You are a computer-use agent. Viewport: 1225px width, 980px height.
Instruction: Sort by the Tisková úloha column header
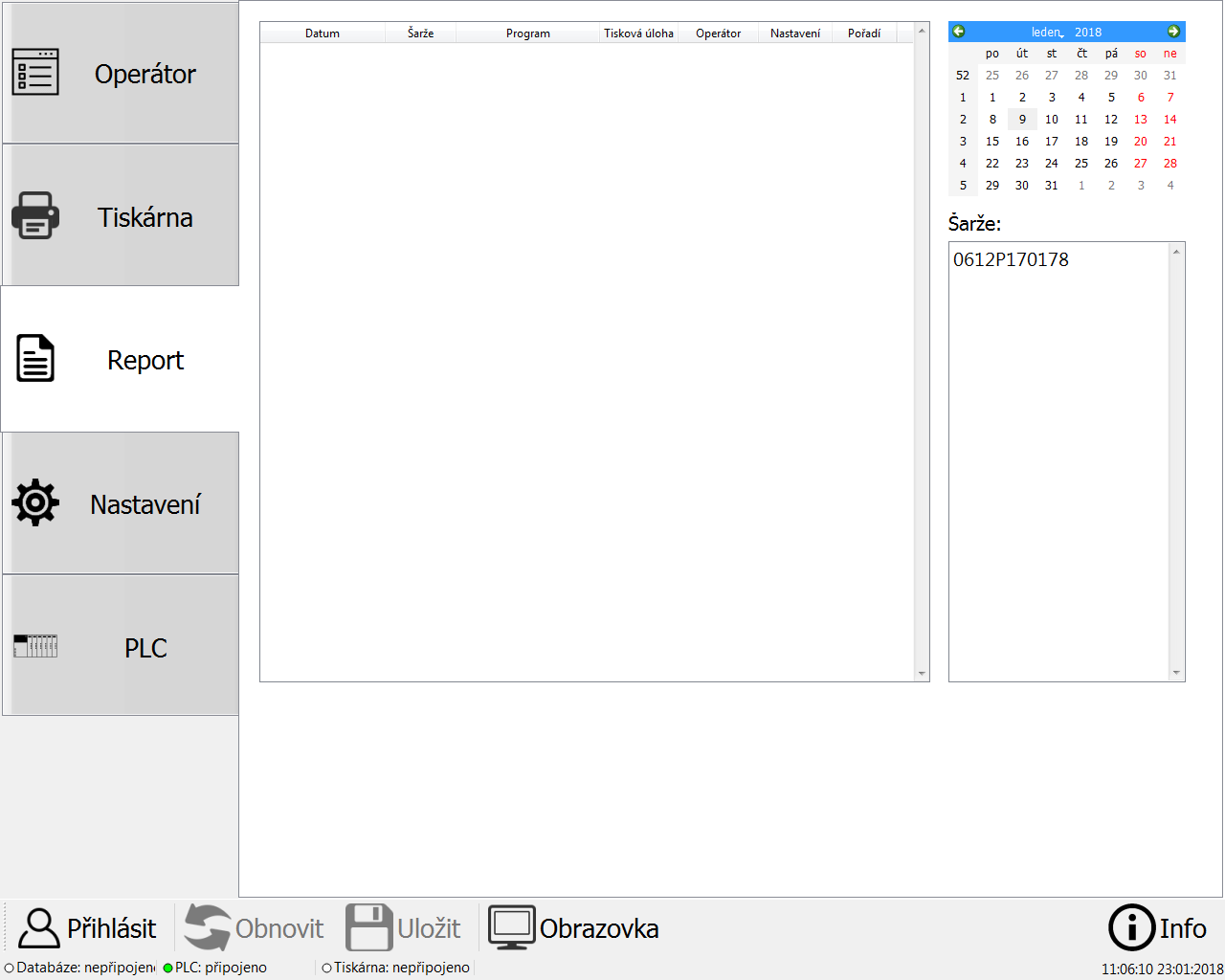pos(638,33)
